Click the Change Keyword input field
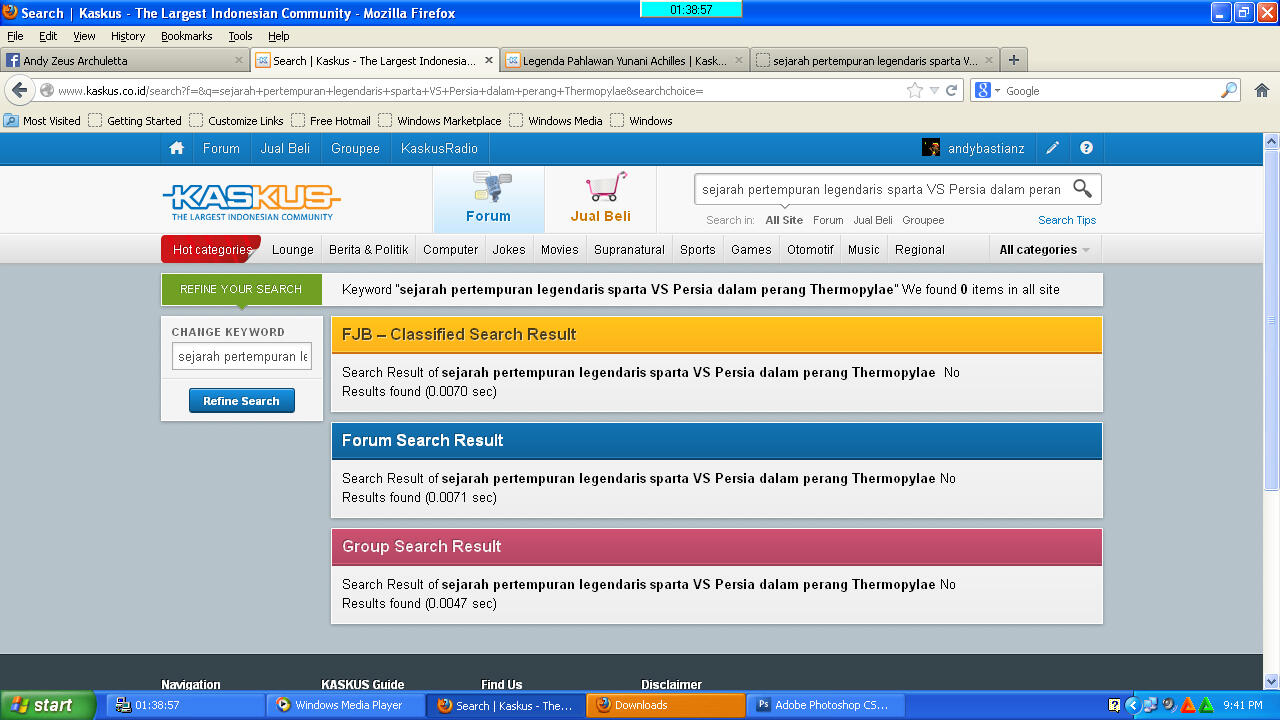 pos(242,356)
